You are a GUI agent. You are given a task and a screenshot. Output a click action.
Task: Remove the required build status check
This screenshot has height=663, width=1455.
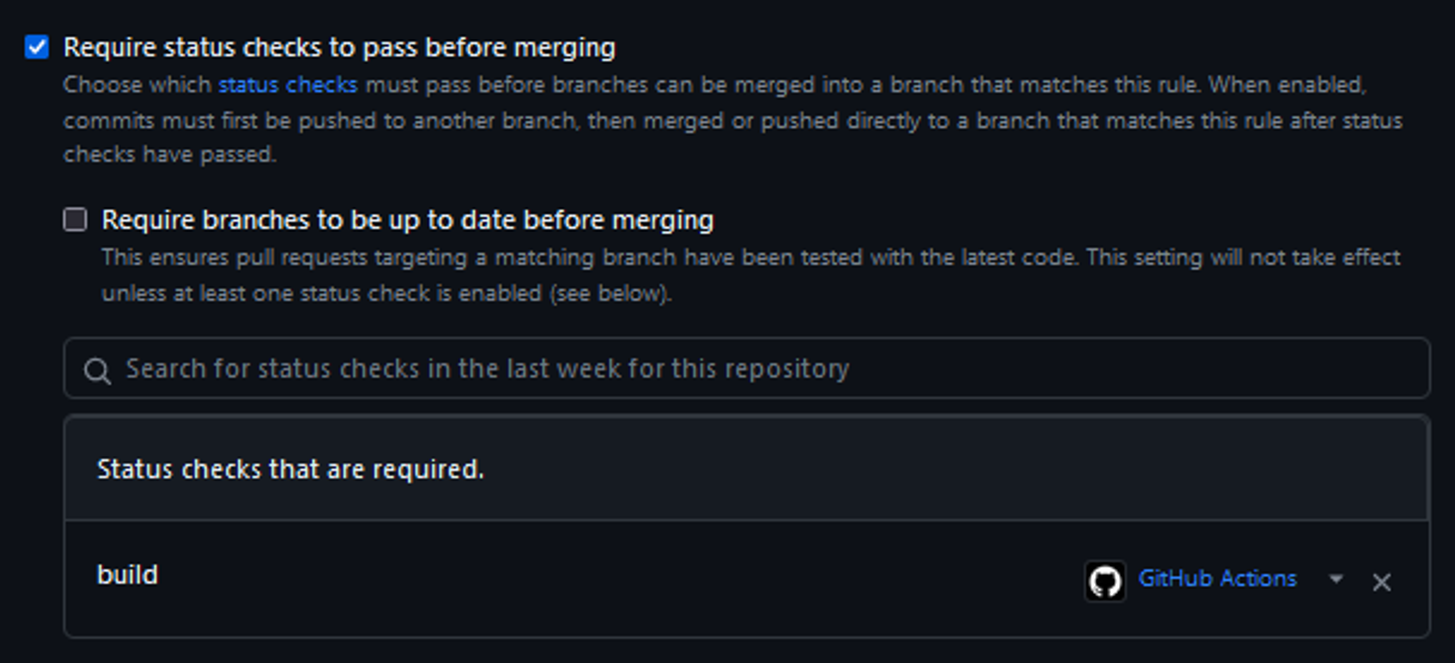click(x=1383, y=580)
